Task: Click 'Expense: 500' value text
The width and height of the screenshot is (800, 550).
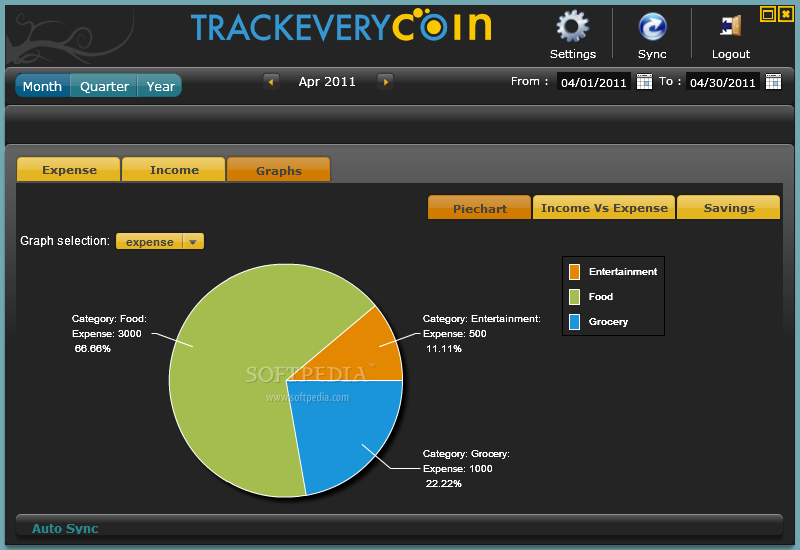Action: (455, 334)
